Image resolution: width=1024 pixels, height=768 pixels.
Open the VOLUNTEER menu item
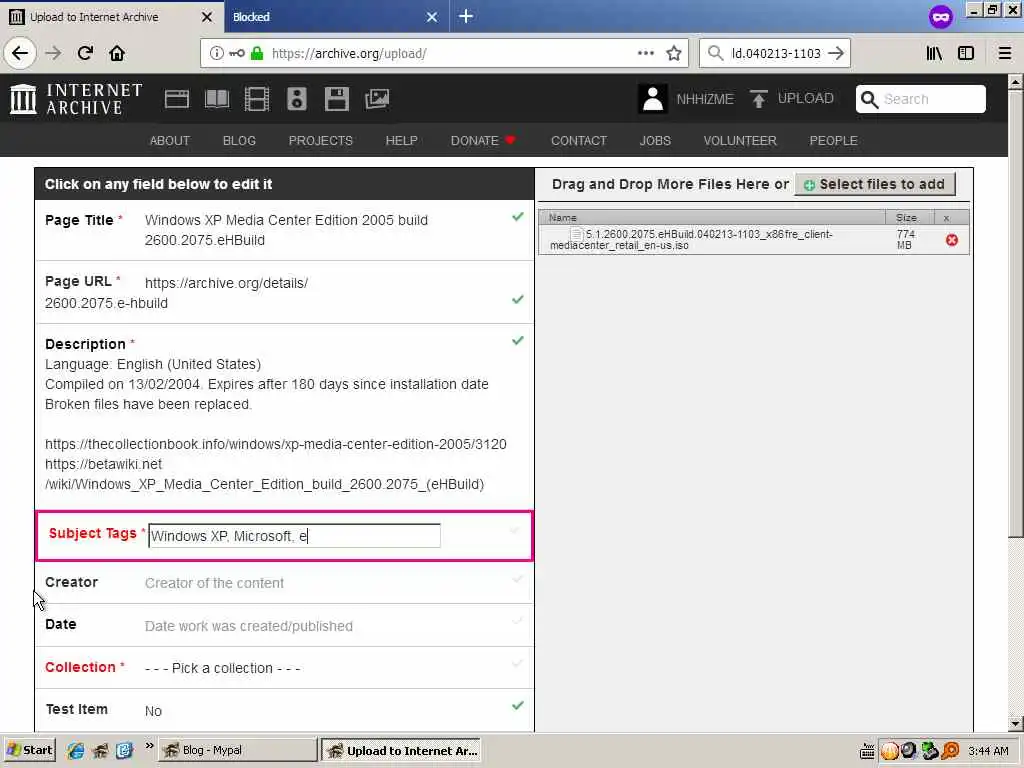[740, 140]
